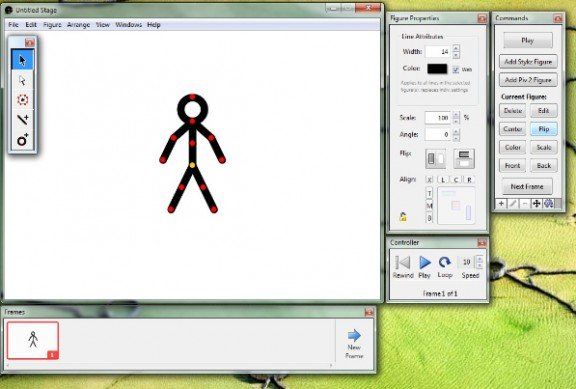Toggle the checkbox next to Color swatch
This screenshot has width=576, height=389.
point(456,69)
